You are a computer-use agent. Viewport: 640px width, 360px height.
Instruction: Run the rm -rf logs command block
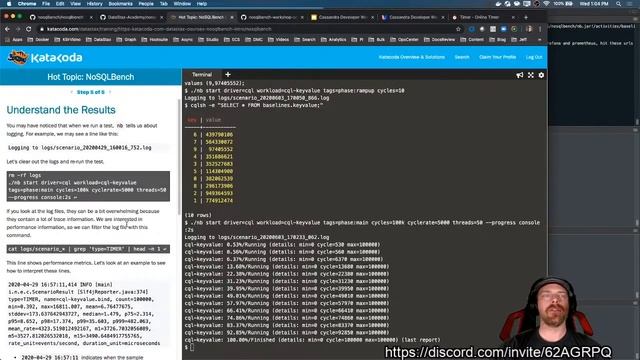coord(88,186)
